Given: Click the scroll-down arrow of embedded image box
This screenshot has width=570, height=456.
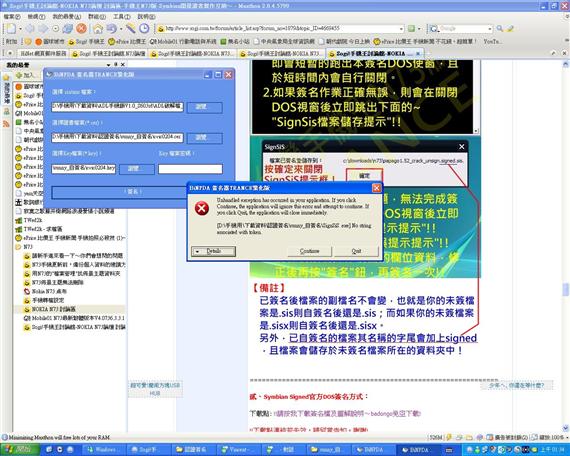Looking at the screenshot, I should (x=477, y=131).
